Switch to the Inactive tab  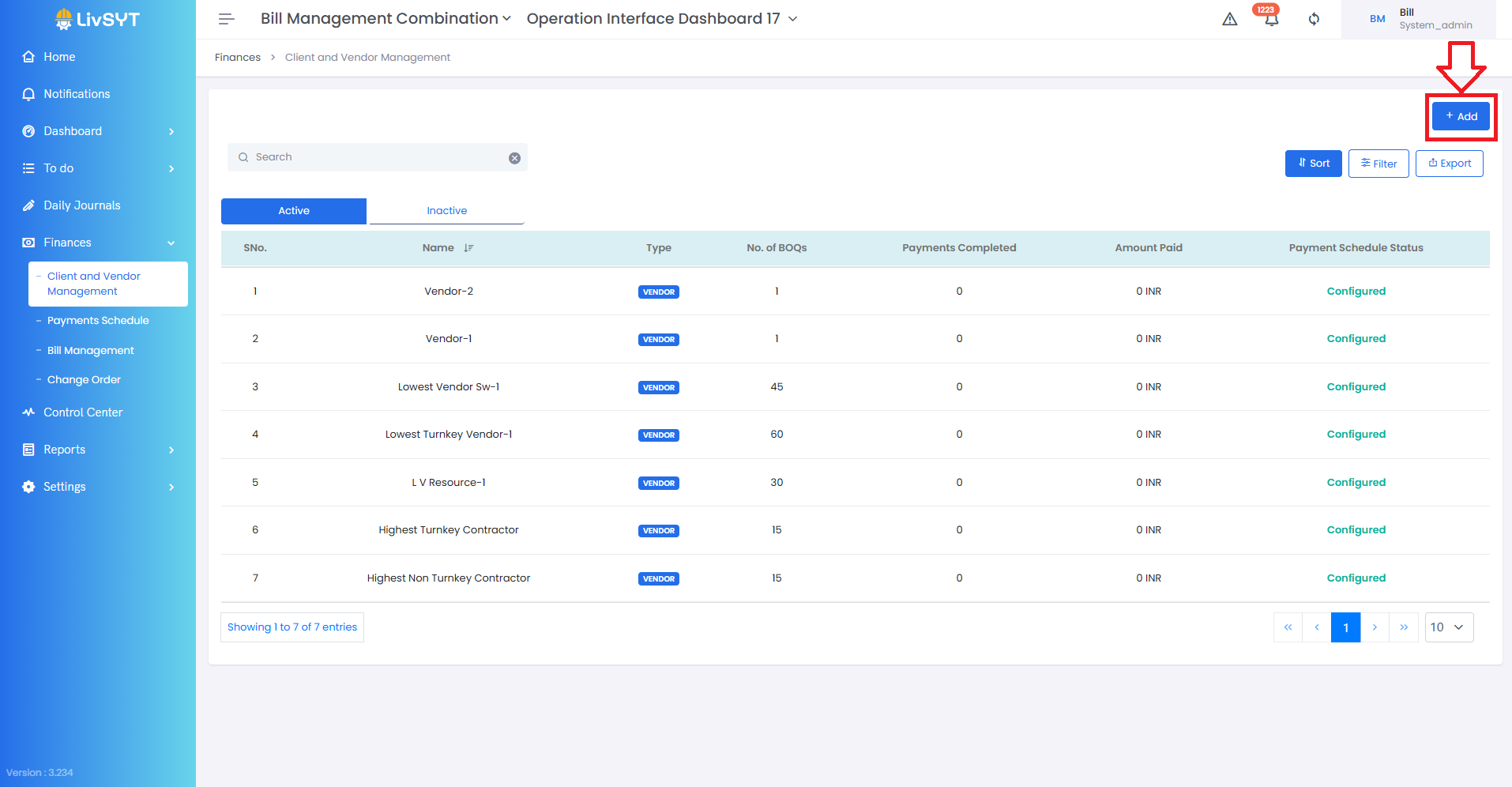click(x=446, y=211)
